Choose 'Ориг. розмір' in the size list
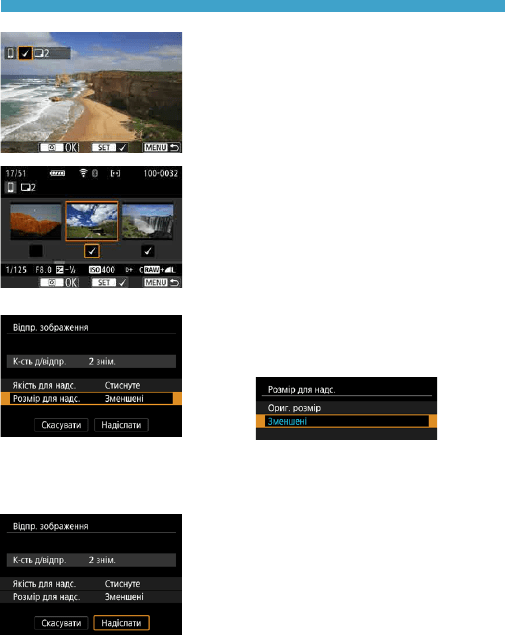The width and height of the screenshot is (505, 635). (x=346, y=408)
